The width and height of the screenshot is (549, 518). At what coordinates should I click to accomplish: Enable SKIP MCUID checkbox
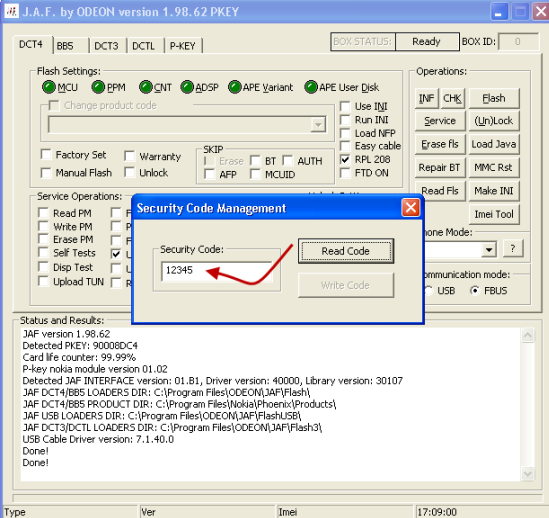[x=255, y=174]
